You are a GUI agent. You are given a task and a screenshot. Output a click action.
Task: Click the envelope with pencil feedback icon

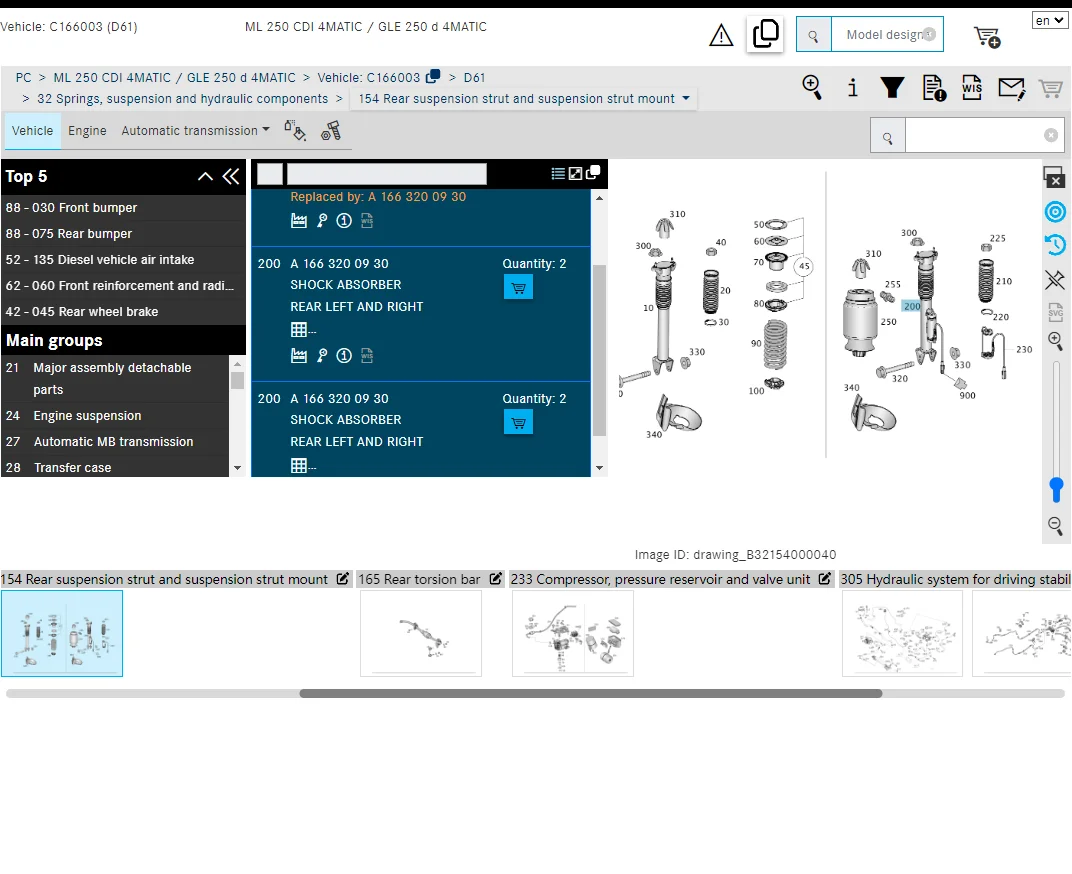1012,88
